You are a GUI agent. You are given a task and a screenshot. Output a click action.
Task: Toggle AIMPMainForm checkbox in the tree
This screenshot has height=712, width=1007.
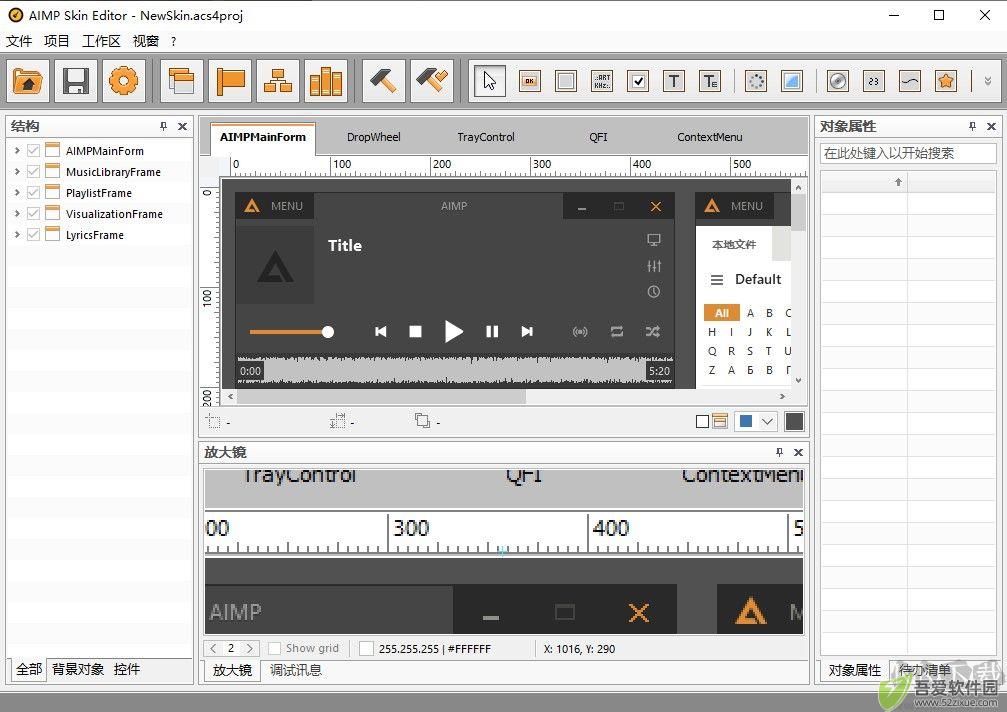point(33,151)
